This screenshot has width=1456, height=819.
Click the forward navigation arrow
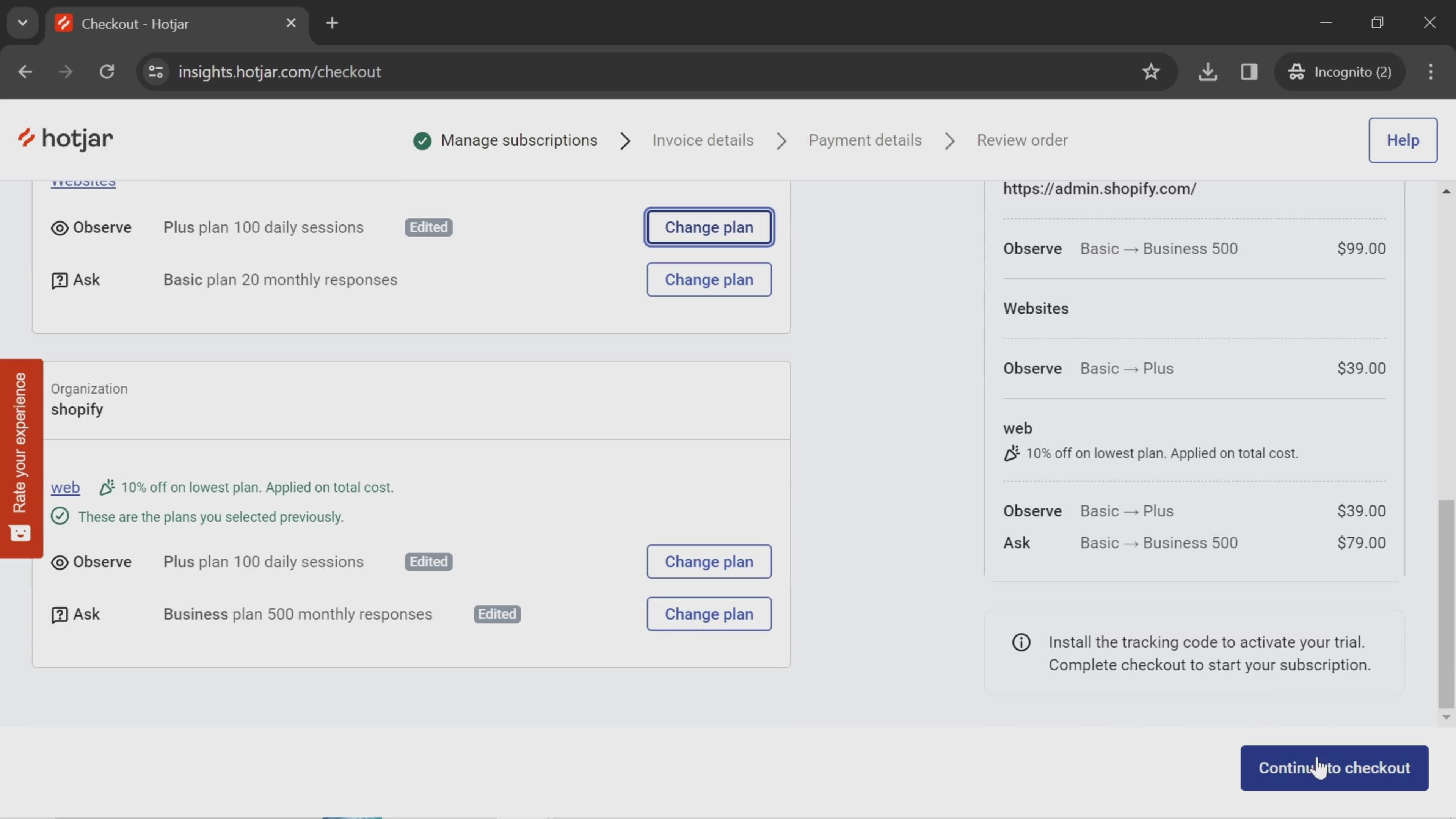(x=66, y=72)
